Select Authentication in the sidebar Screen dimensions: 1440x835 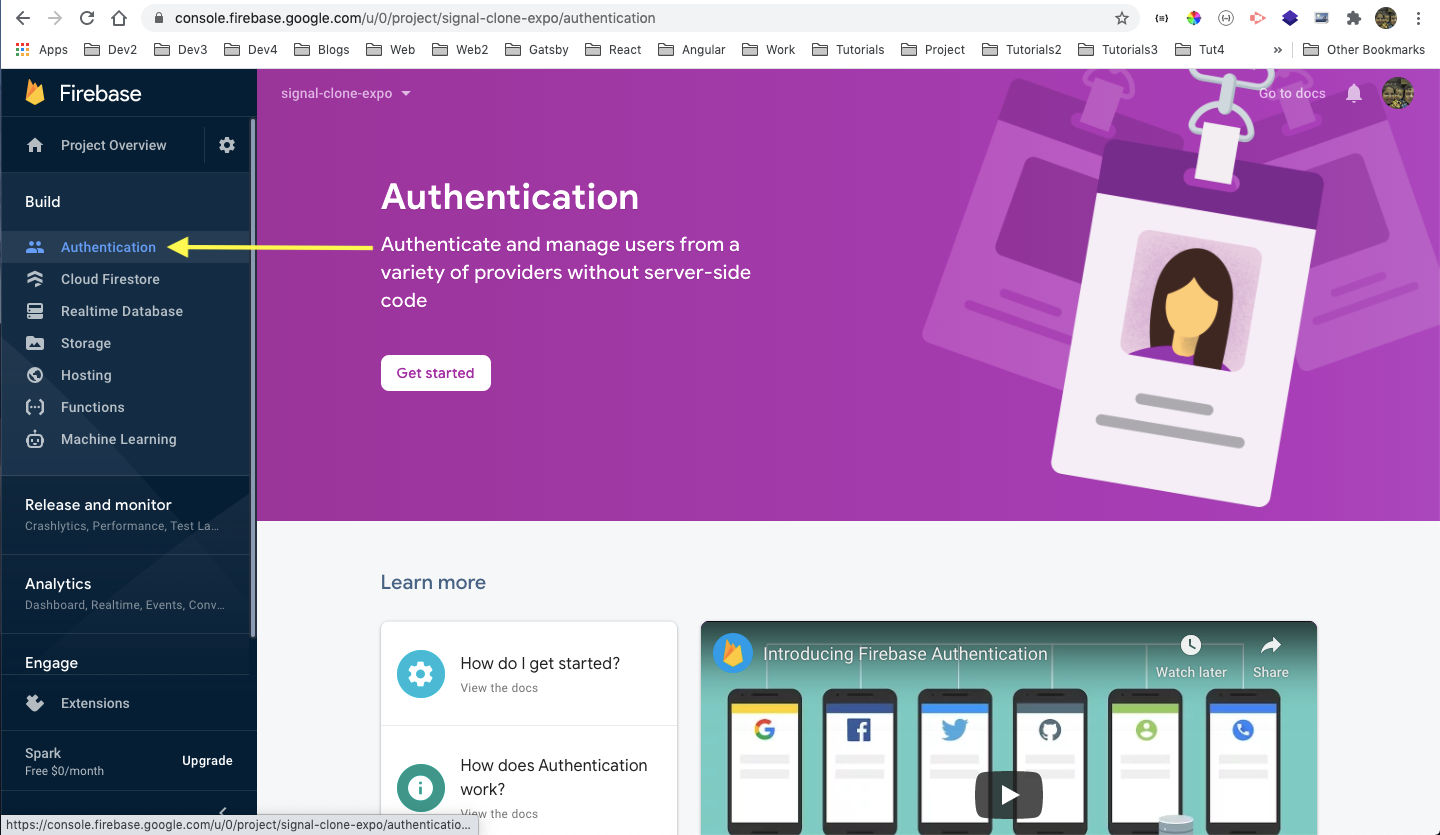pos(125,247)
